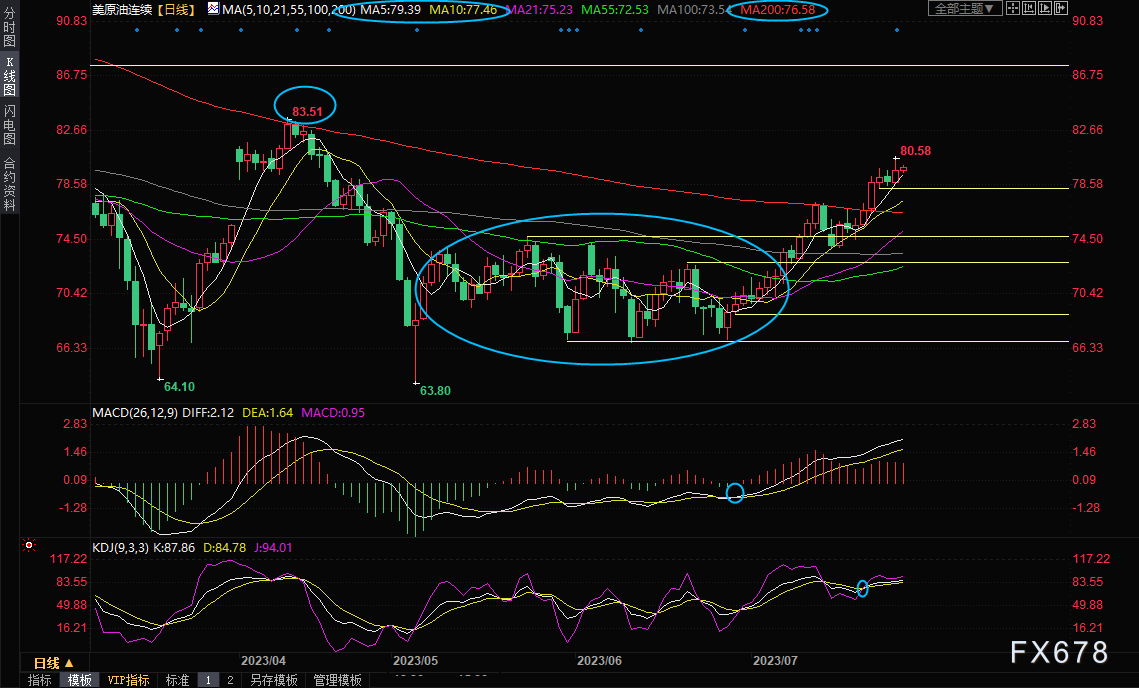Open the 全部主题 dropdown
The height and width of the screenshot is (688, 1139).
[x=965, y=9]
